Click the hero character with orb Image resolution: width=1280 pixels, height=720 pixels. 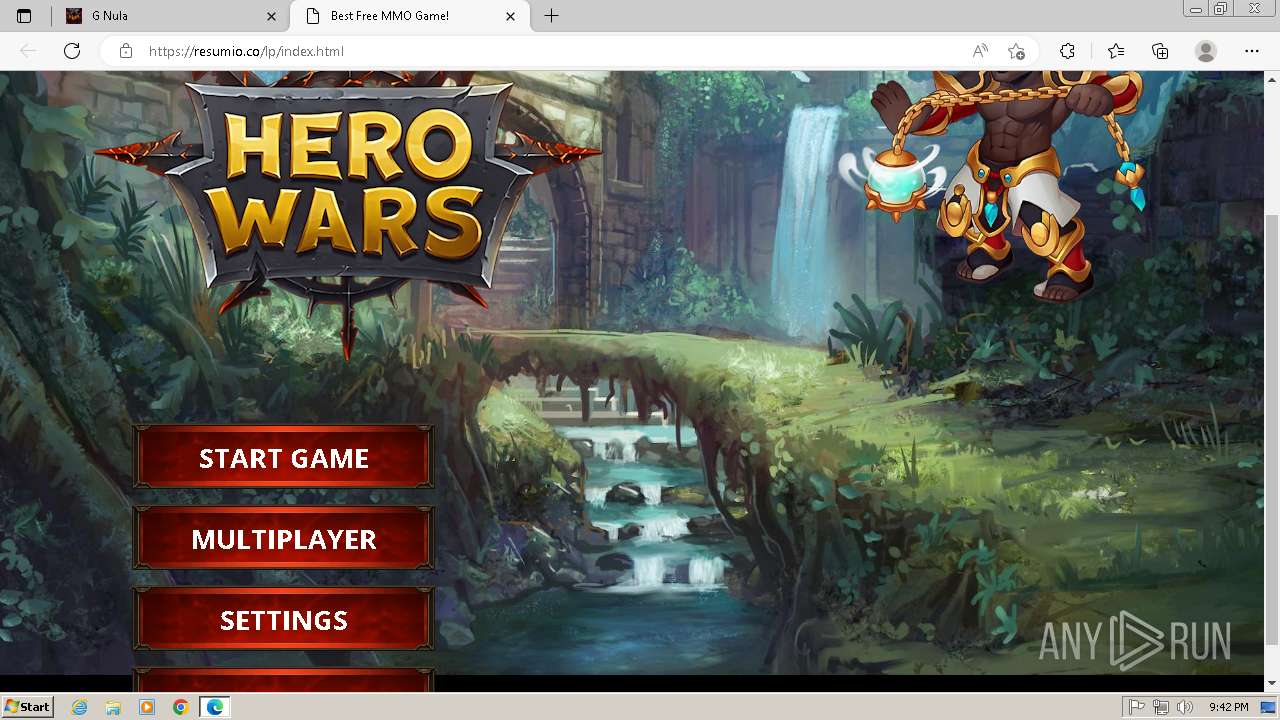tap(995, 185)
